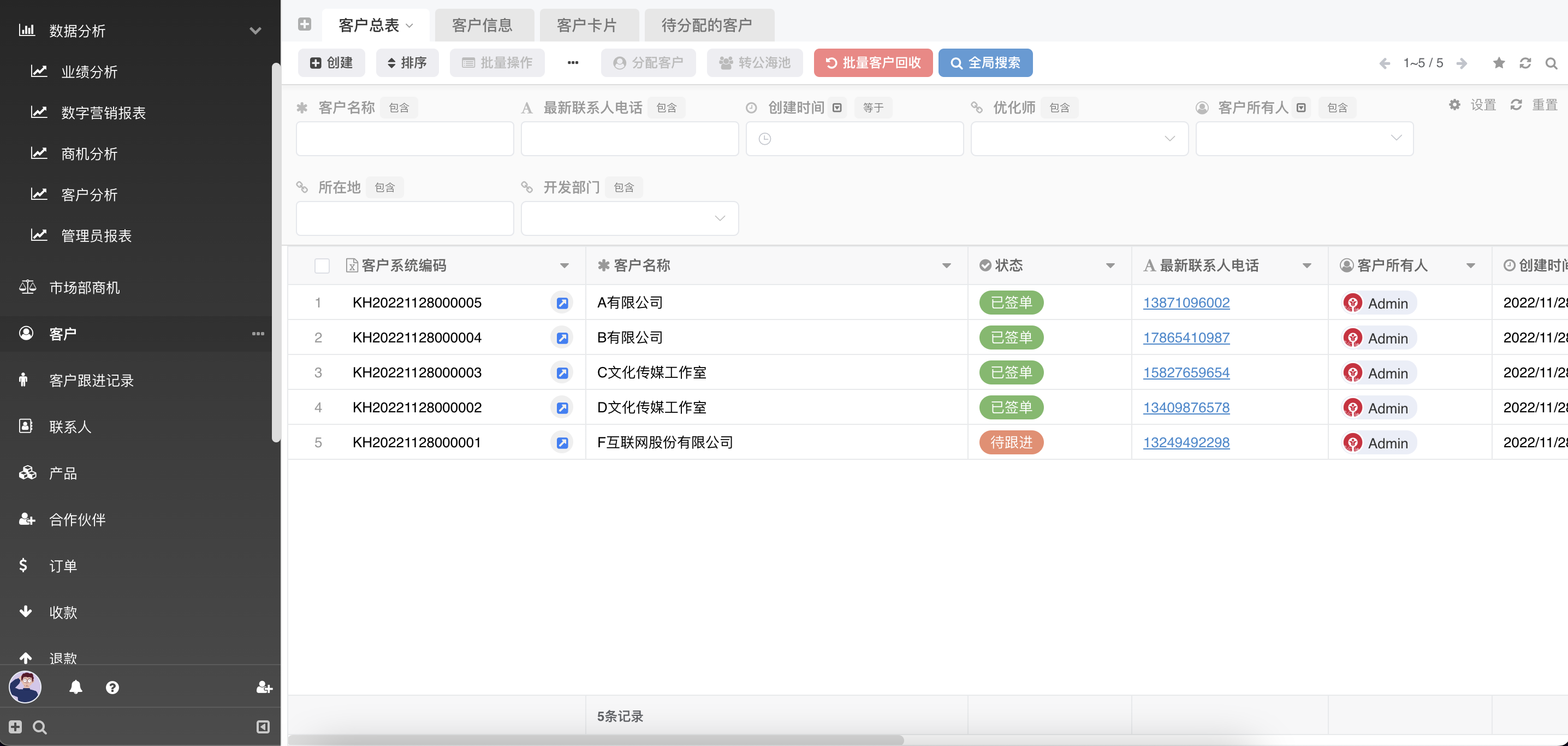1568x746 pixels.
Task: Toggle the select-all checkbox in table header
Action: (322, 265)
